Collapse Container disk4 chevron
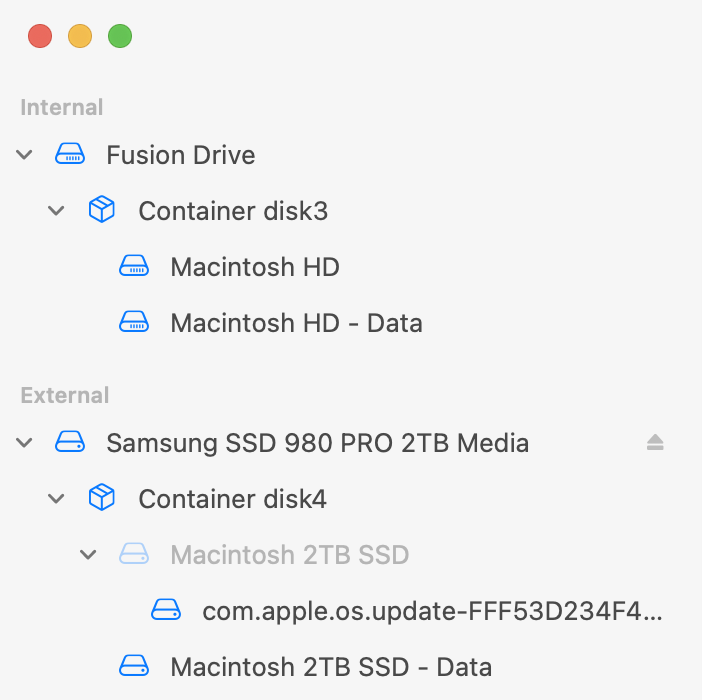Image resolution: width=702 pixels, height=700 pixels. (57, 498)
